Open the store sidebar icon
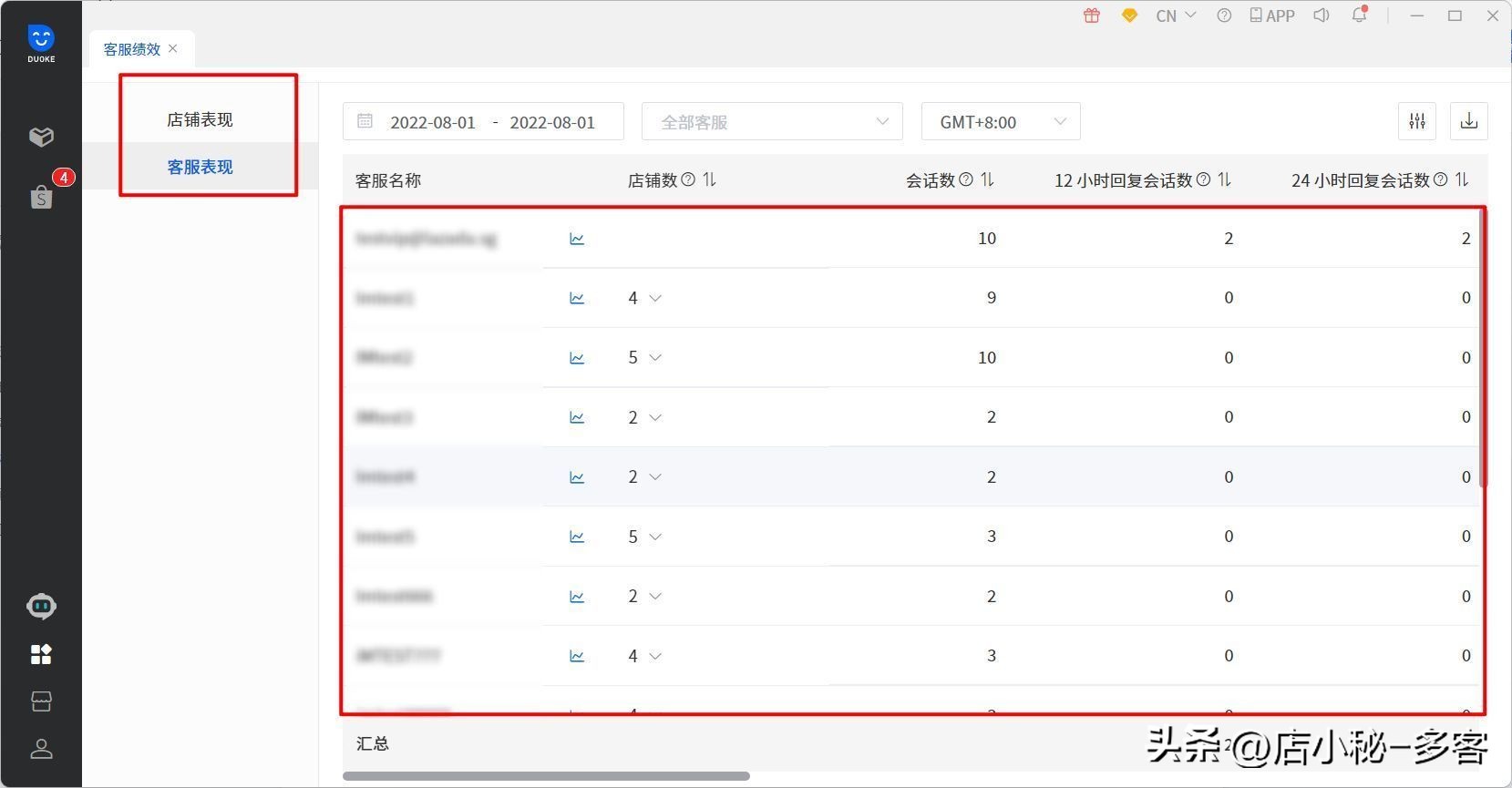This screenshot has width=1512, height=788. [x=41, y=701]
